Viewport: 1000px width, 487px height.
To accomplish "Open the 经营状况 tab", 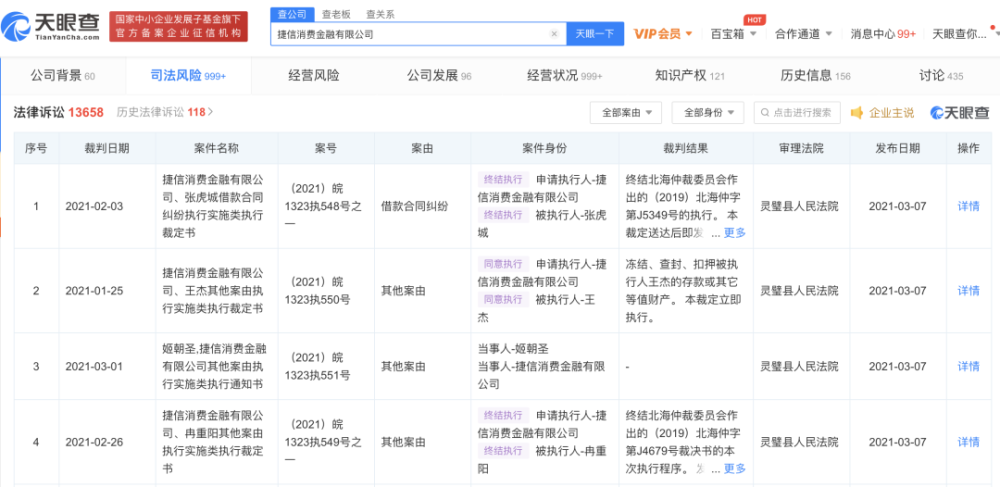I will click(564, 76).
